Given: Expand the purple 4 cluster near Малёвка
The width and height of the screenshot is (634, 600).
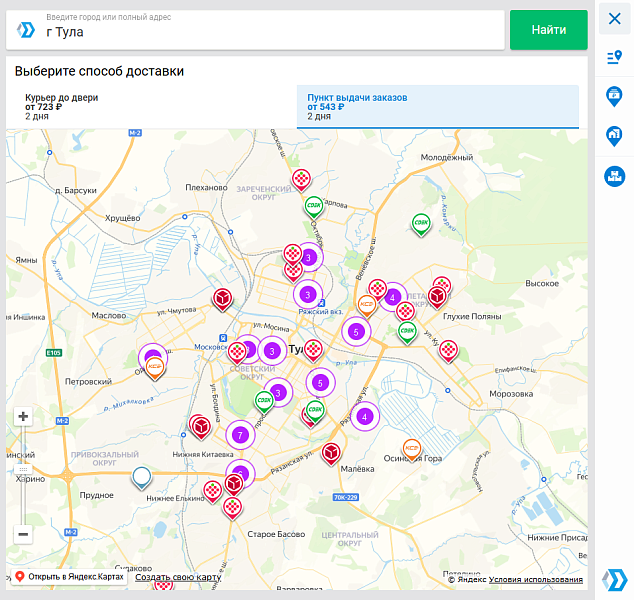Looking at the screenshot, I should click(x=364, y=416).
